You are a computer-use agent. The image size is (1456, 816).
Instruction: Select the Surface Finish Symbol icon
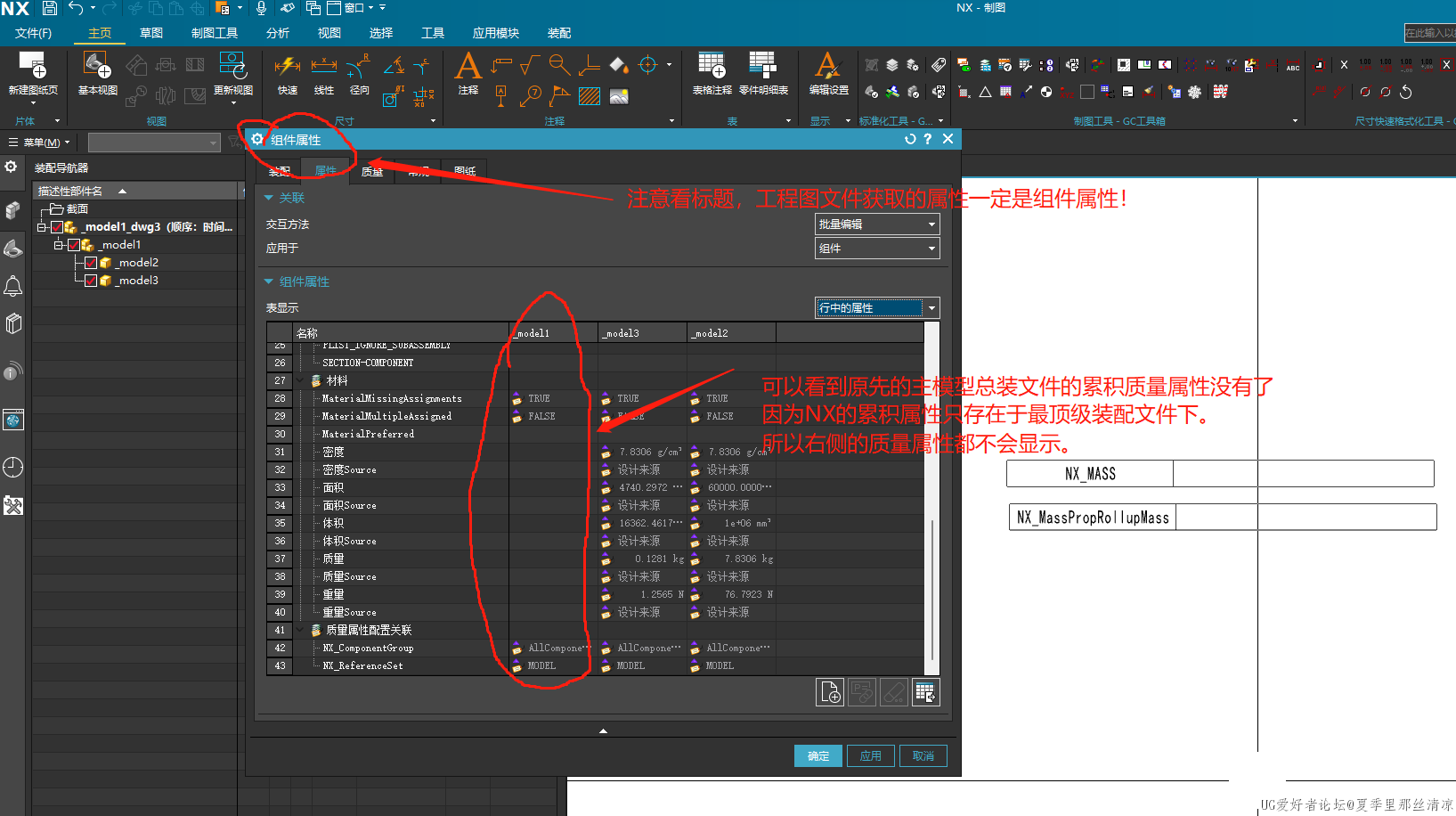pos(530,65)
